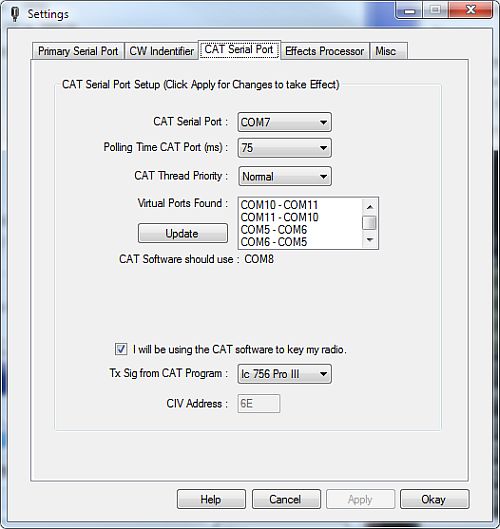
Task: Open the CAT Thread Priority dropdown
Action: (x=284, y=176)
